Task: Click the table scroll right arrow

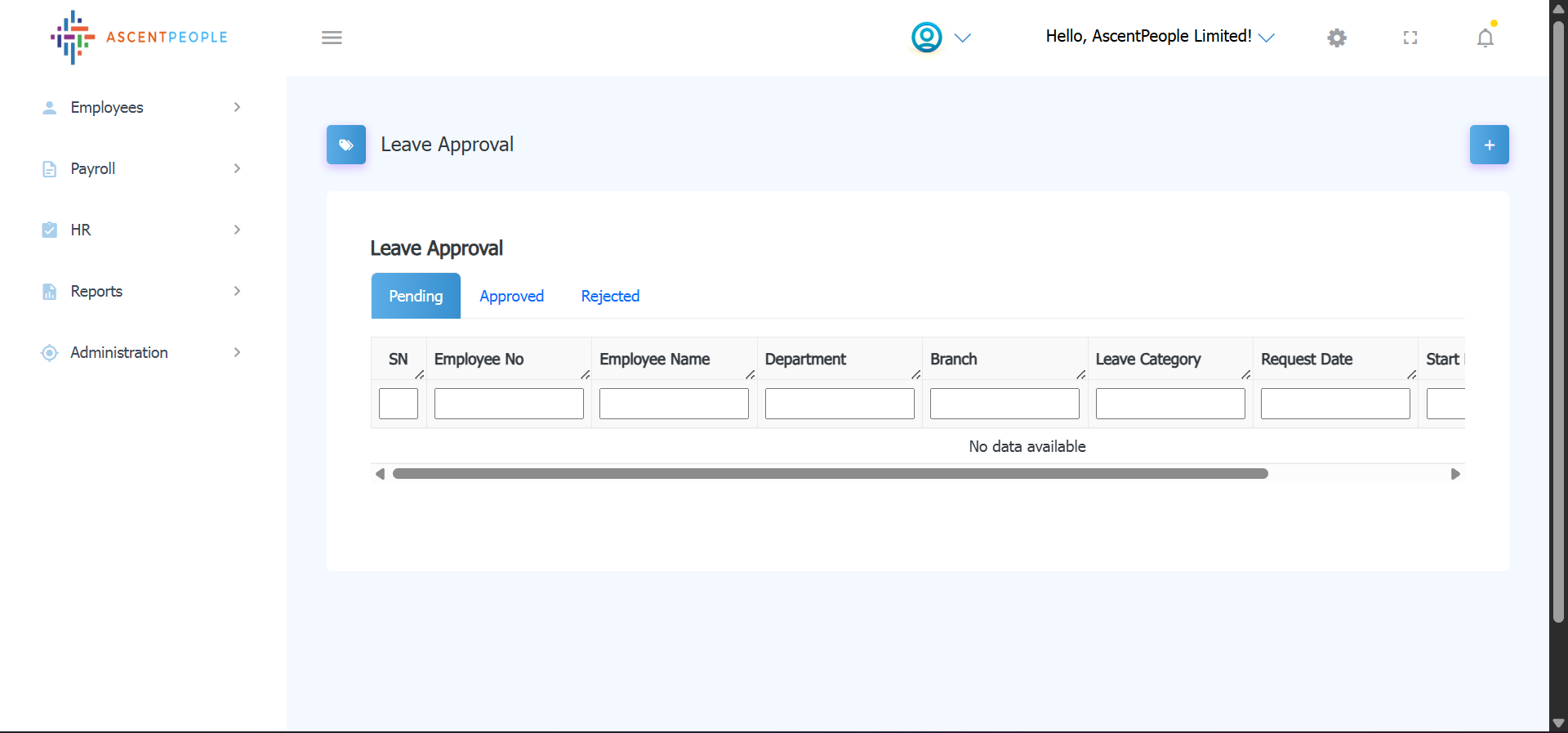Action: click(x=1454, y=474)
